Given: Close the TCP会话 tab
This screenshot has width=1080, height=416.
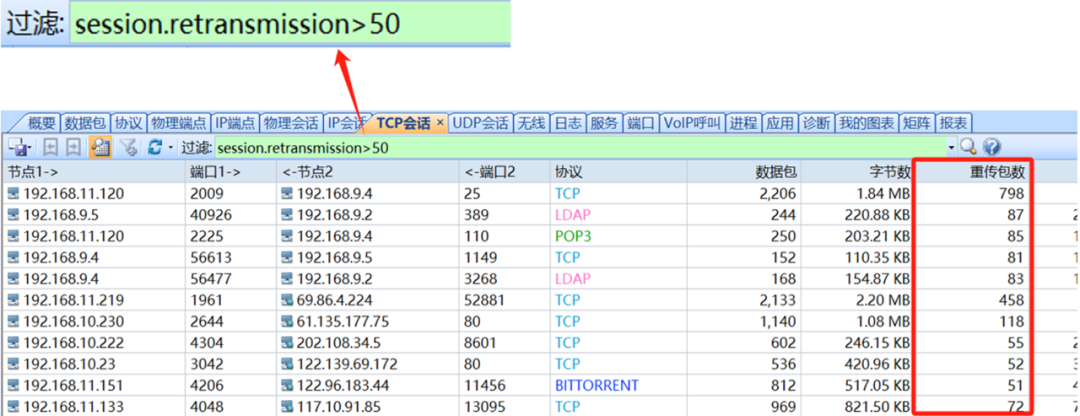Looking at the screenshot, I should [440, 123].
